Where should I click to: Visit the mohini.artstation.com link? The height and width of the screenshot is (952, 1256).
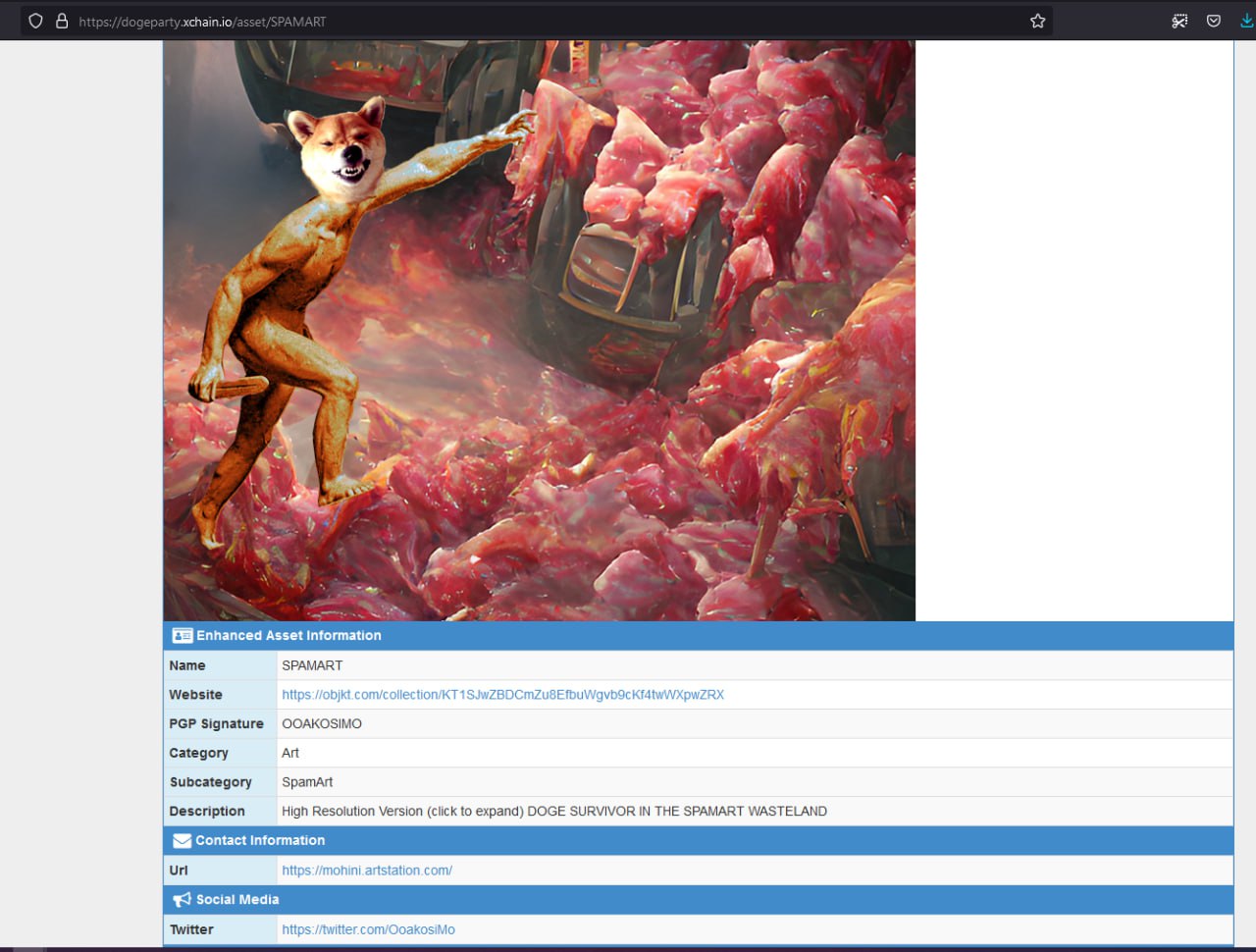click(367, 870)
